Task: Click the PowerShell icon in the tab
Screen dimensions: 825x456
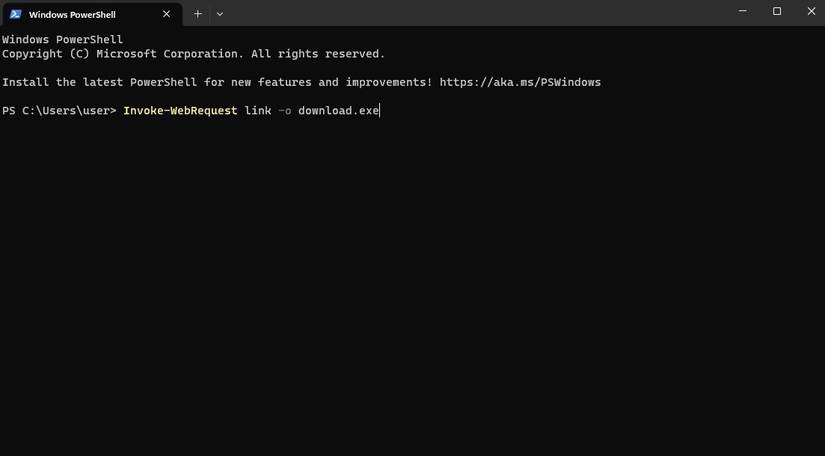Action: tap(16, 14)
